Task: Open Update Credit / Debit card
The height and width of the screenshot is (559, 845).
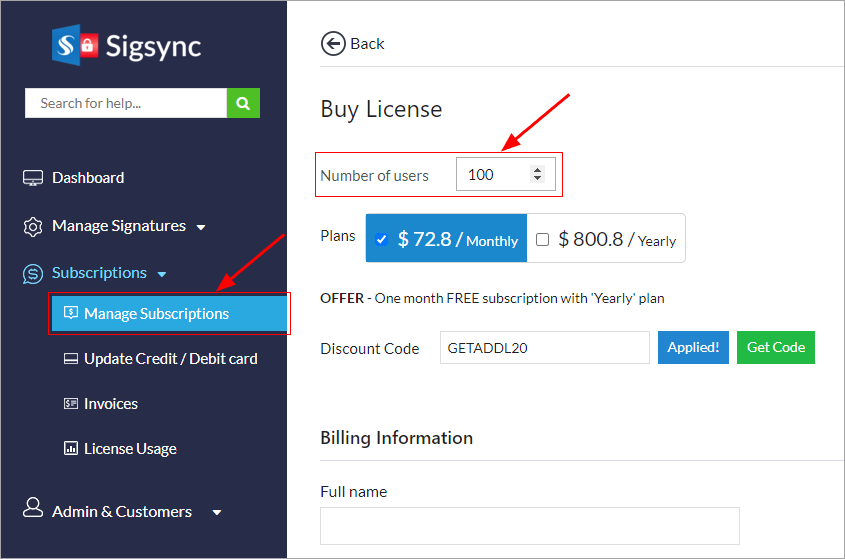Action: click(x=170, y=359)
